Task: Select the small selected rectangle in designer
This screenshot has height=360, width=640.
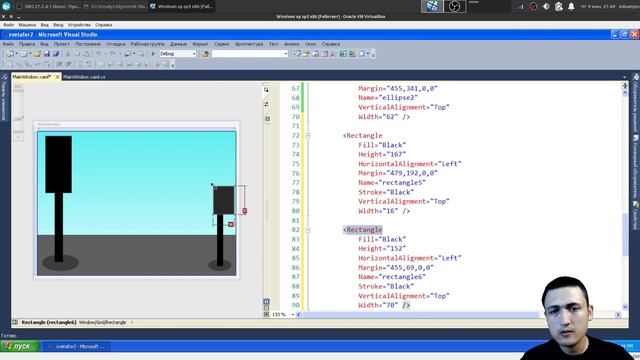Action: click(x=224, y=200)
